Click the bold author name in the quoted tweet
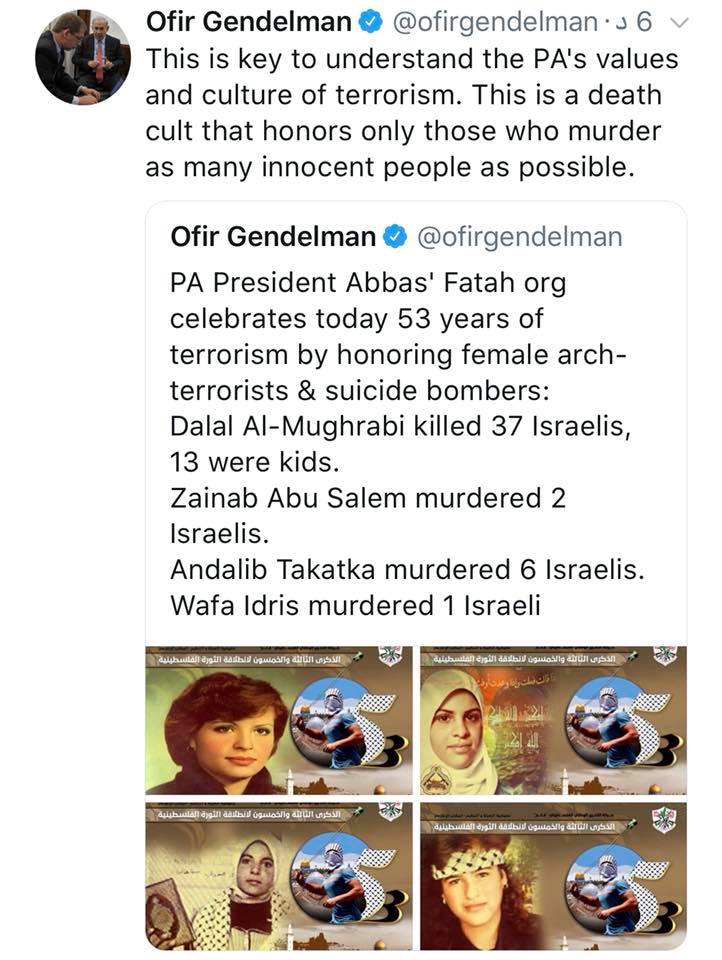Image resolution: width=722 pixels, height=960 pixels. pos(273,237)
